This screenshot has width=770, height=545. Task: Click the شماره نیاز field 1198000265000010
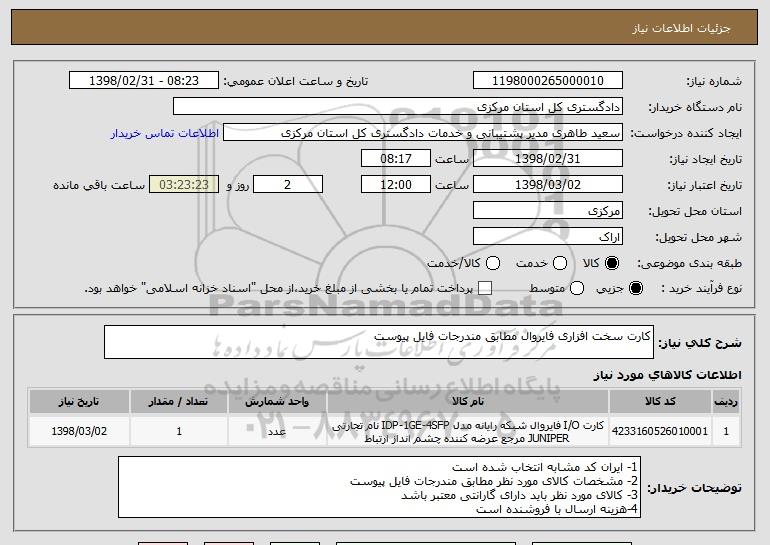pos(548,81)
